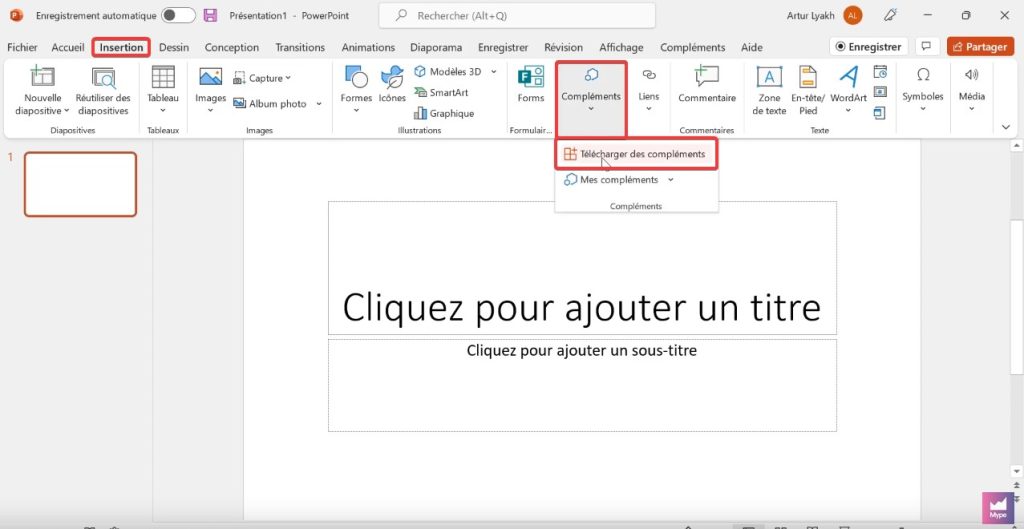Open the Aide tab
Viewport: 1024px width, 529px height.
[x=752, y=47]
